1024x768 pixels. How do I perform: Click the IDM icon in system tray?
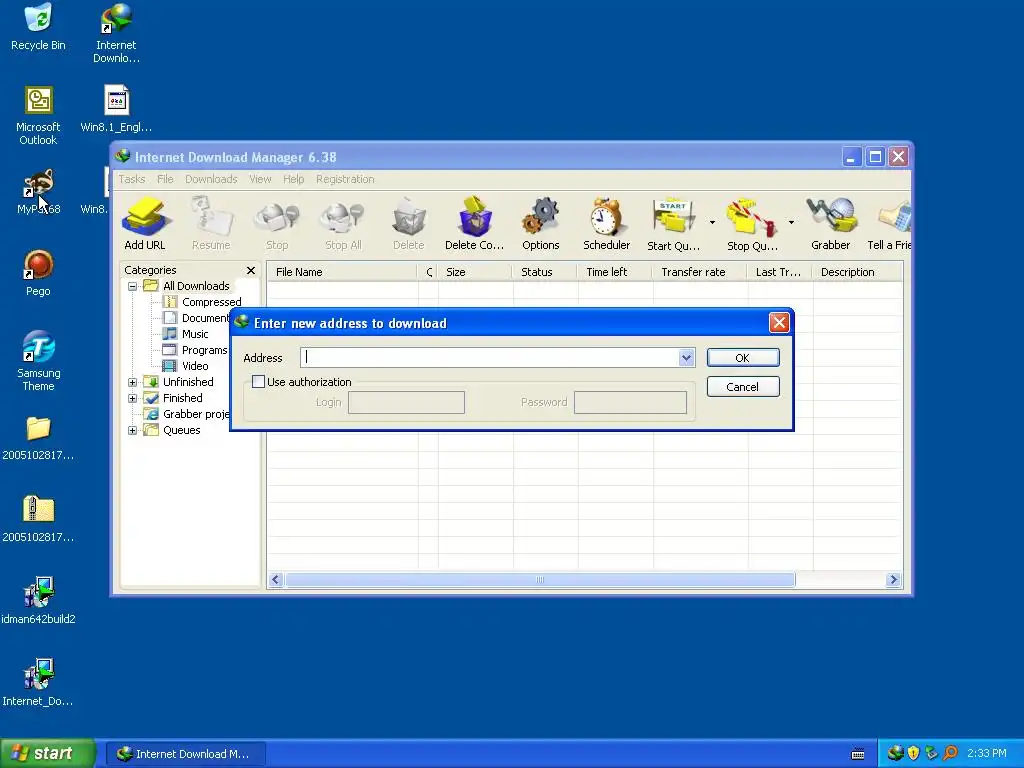(895, 753)
